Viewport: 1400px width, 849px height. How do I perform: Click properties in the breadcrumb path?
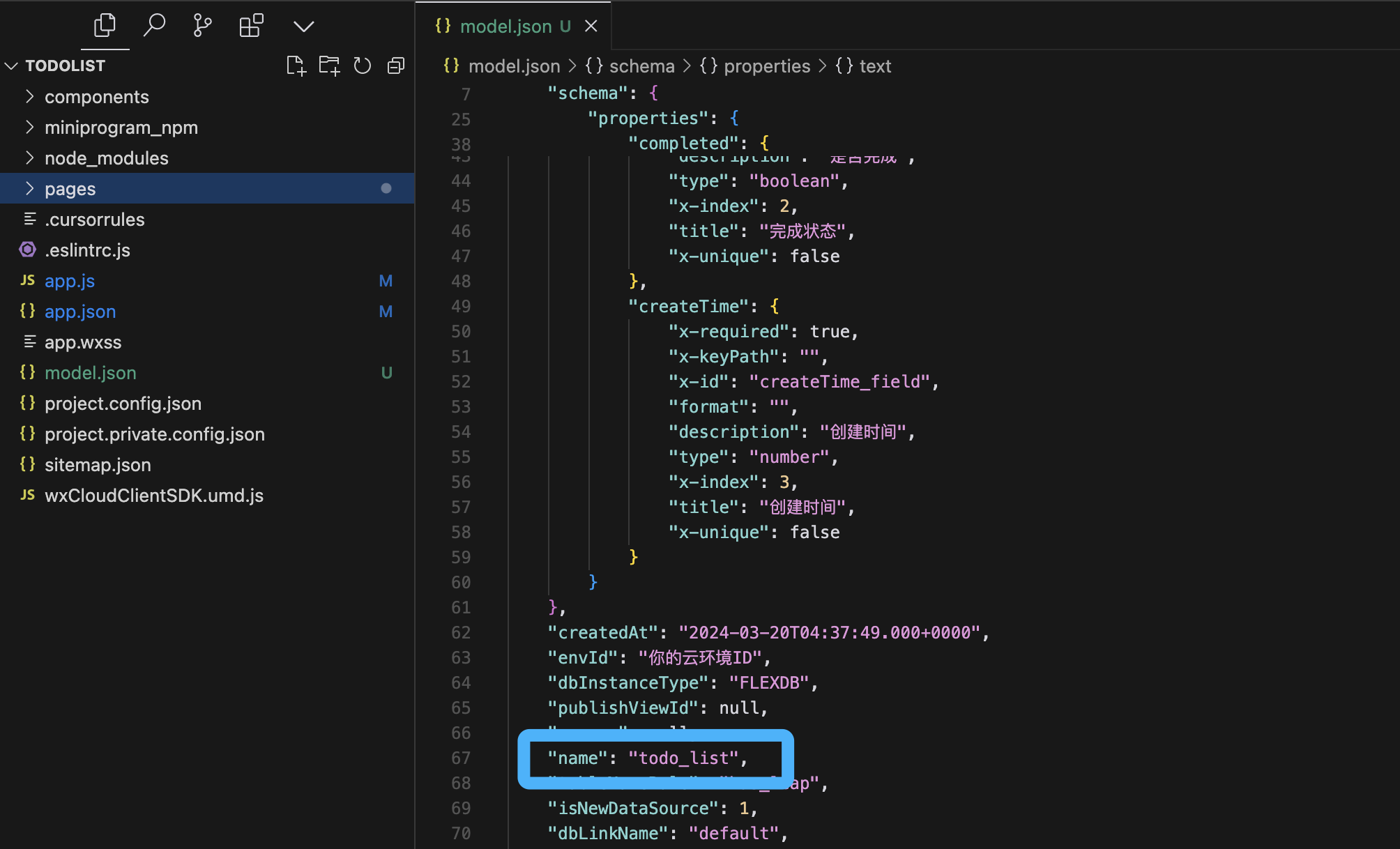coord(766,66)
